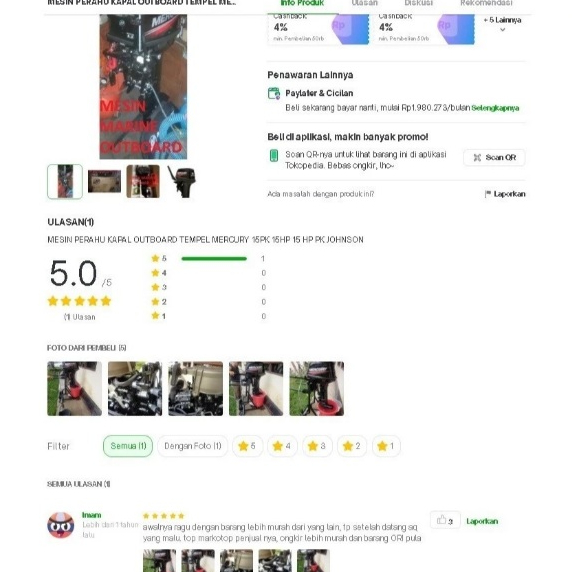This screenshot has height=572, width=572.
Task: Open the second buyer photo thumbnail
Action: (x=135, y=389)
